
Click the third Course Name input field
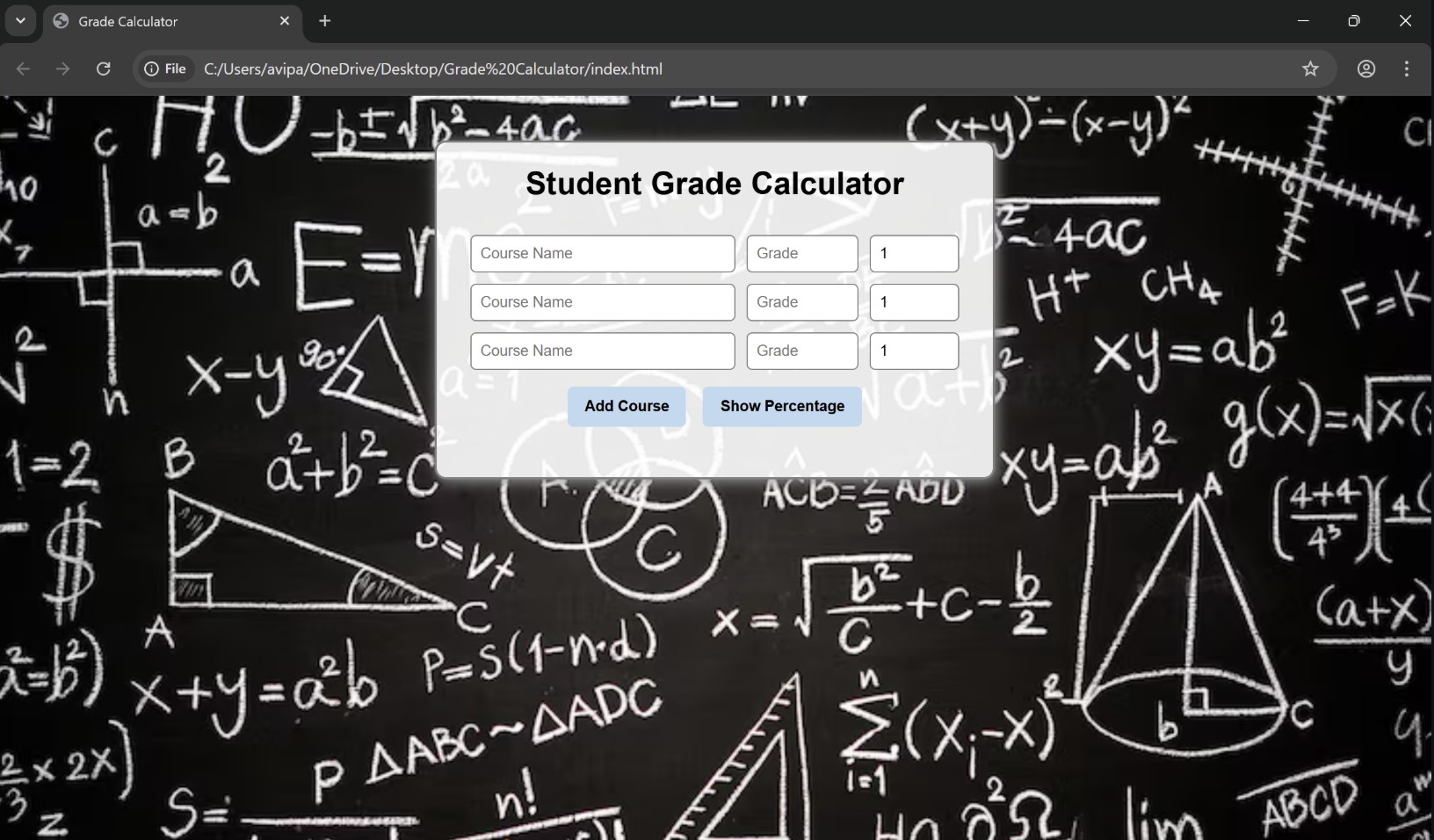click(602, 351)
